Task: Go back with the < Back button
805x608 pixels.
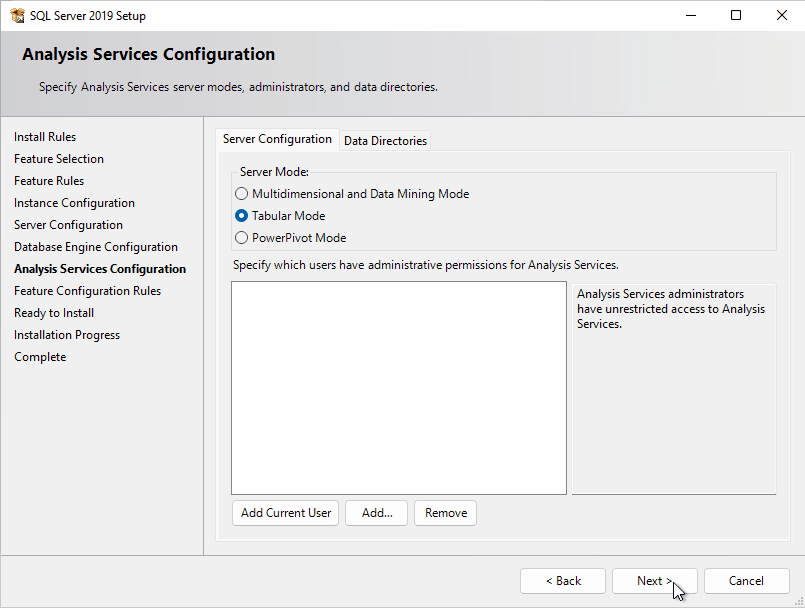Action: (x=563, y=581)
